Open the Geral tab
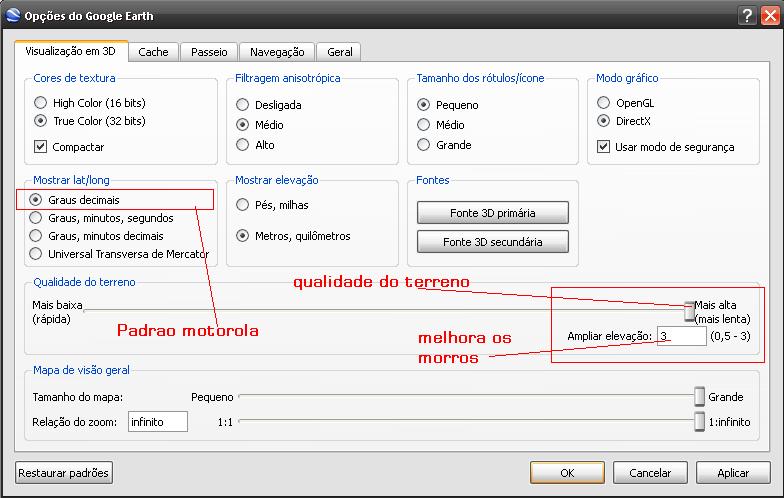Viewport: 784px width, 498px height. (x=340, y=52)
